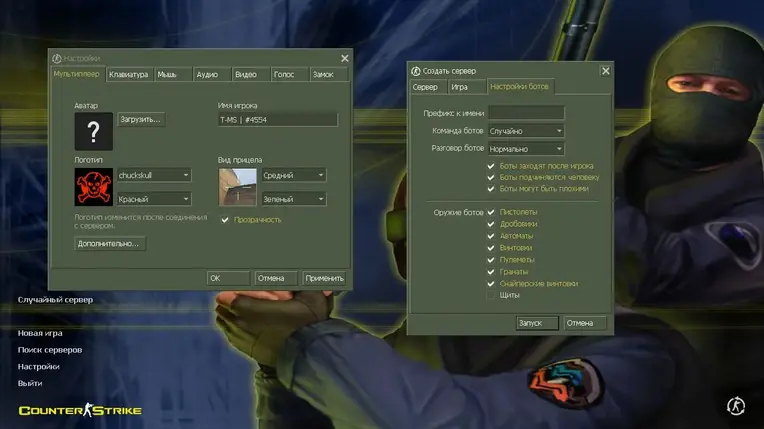
Task: Uncheck the Автоматы weapon checkbox
Action: click(491, 236)
